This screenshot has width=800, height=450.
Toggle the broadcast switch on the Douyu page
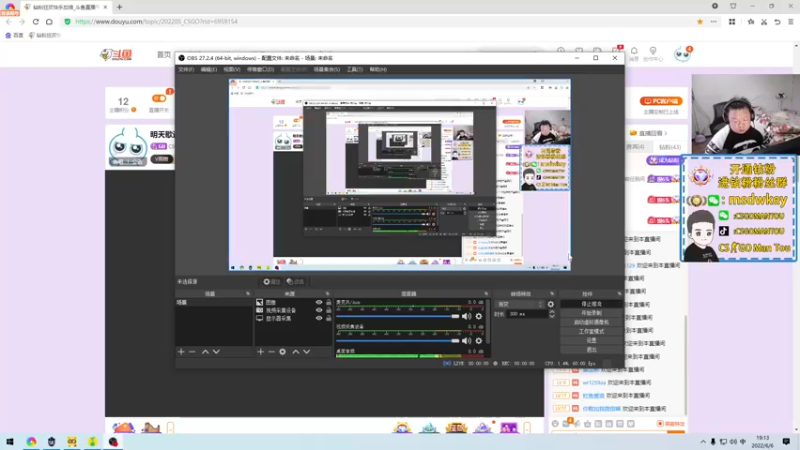click(159, 98)
